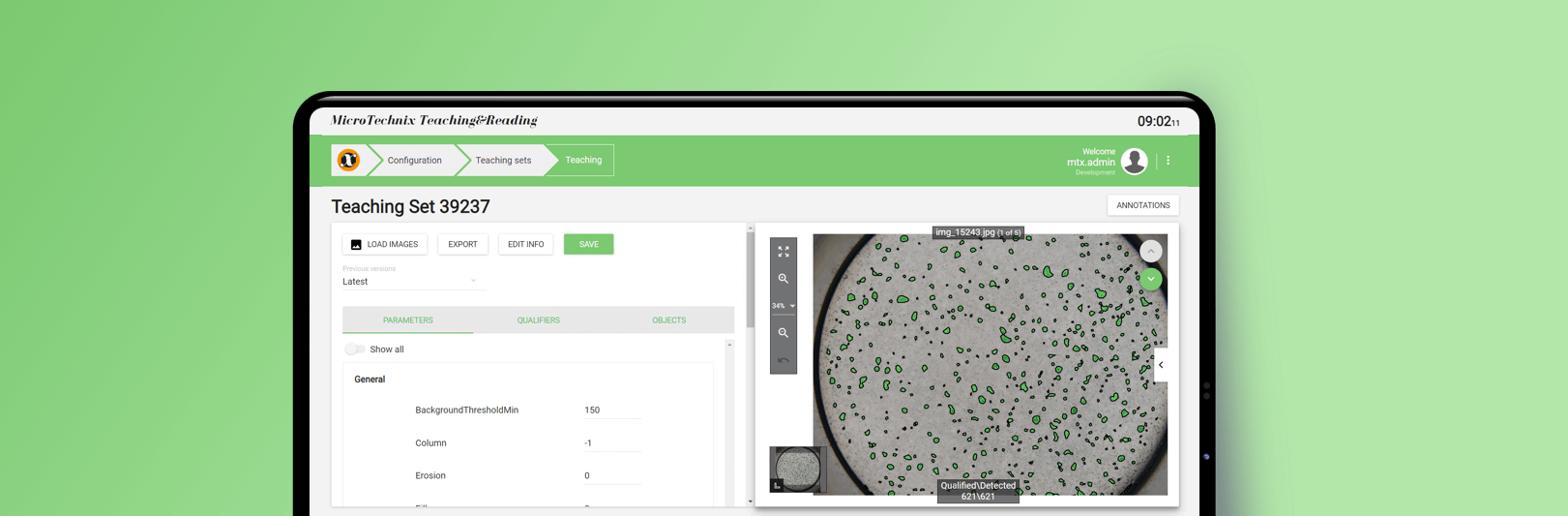Expand the side panel with left chevron
This screenshot has width=1568, height=516.
pyautogui.click(x=1161, y=365)
